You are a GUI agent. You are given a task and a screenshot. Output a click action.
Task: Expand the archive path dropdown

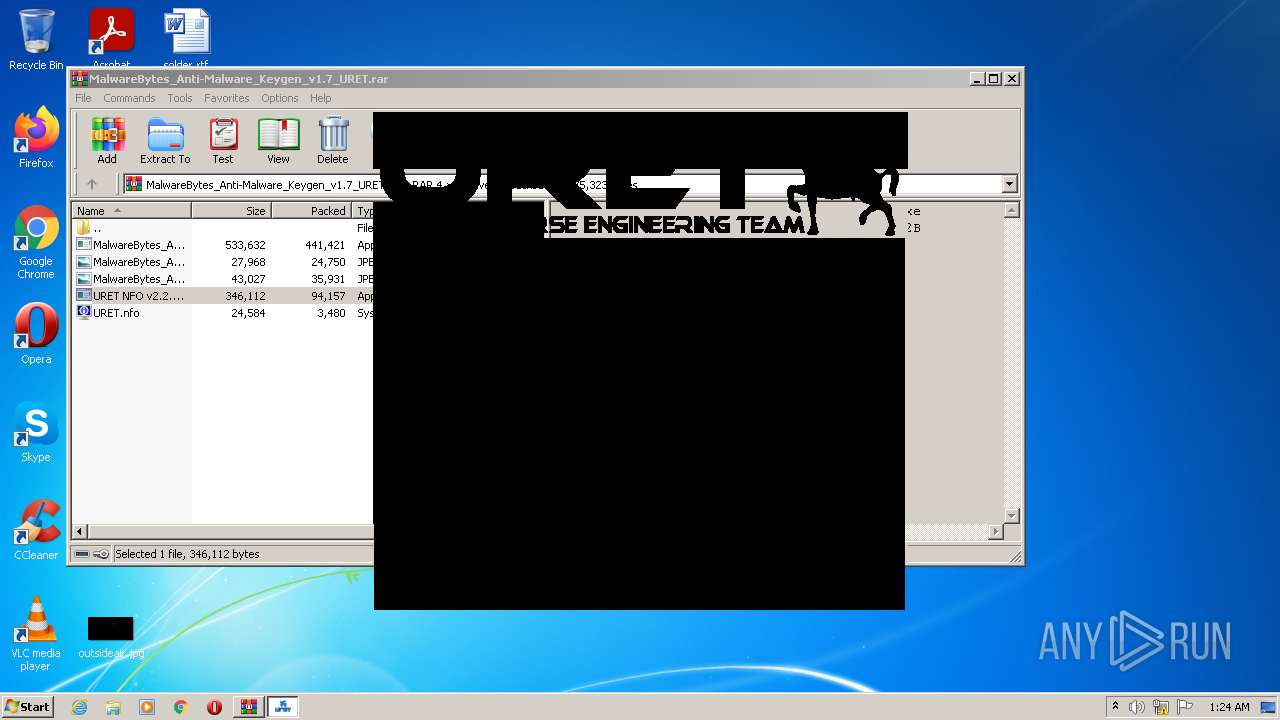pyautogui.click(x=1009, y=184)
